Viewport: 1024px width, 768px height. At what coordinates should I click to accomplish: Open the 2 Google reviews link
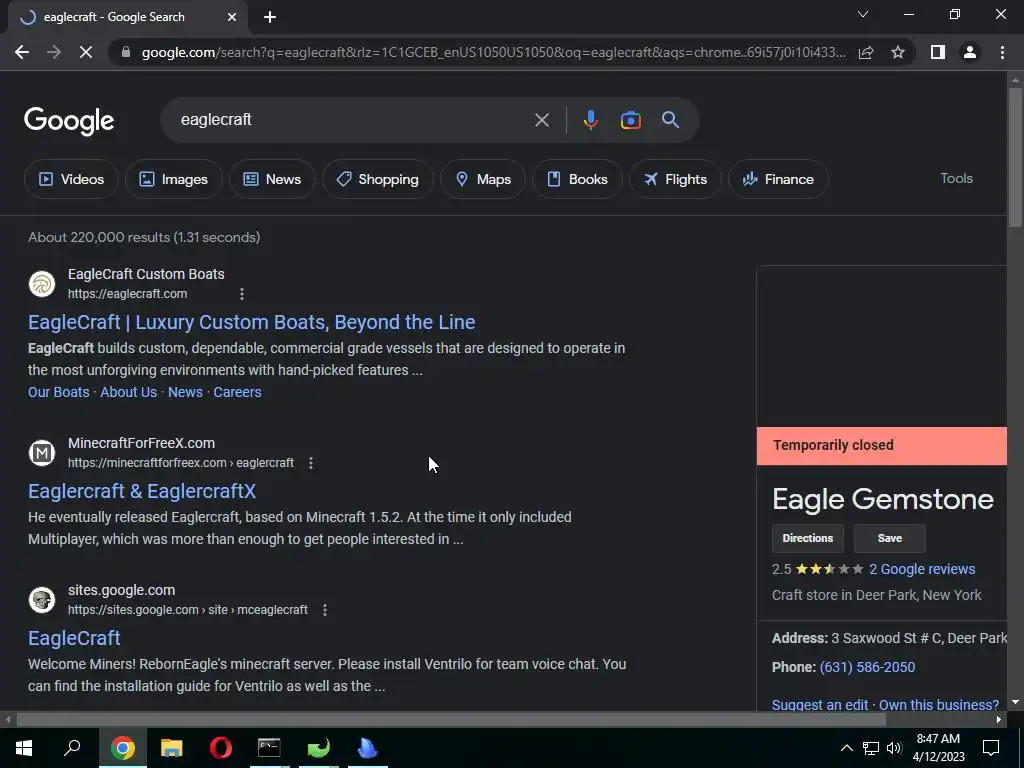point(922,569)
